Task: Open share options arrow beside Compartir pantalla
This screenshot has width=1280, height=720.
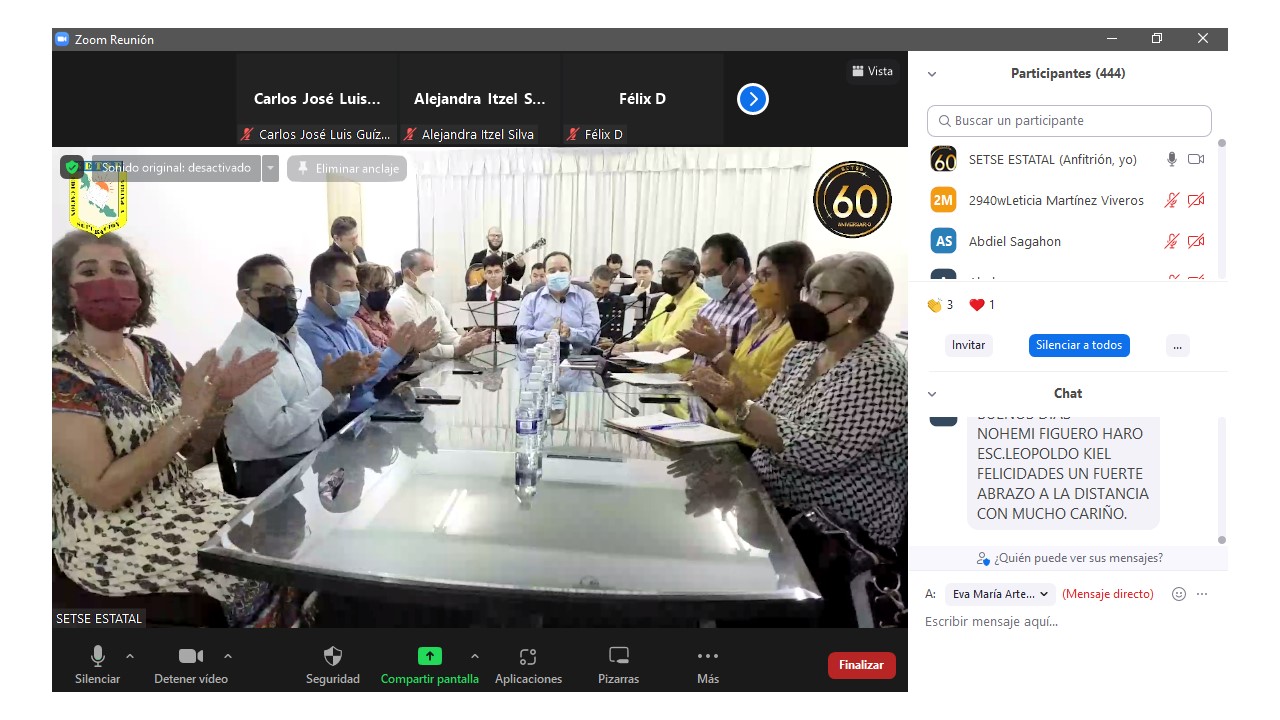Action: pos(475,656)
